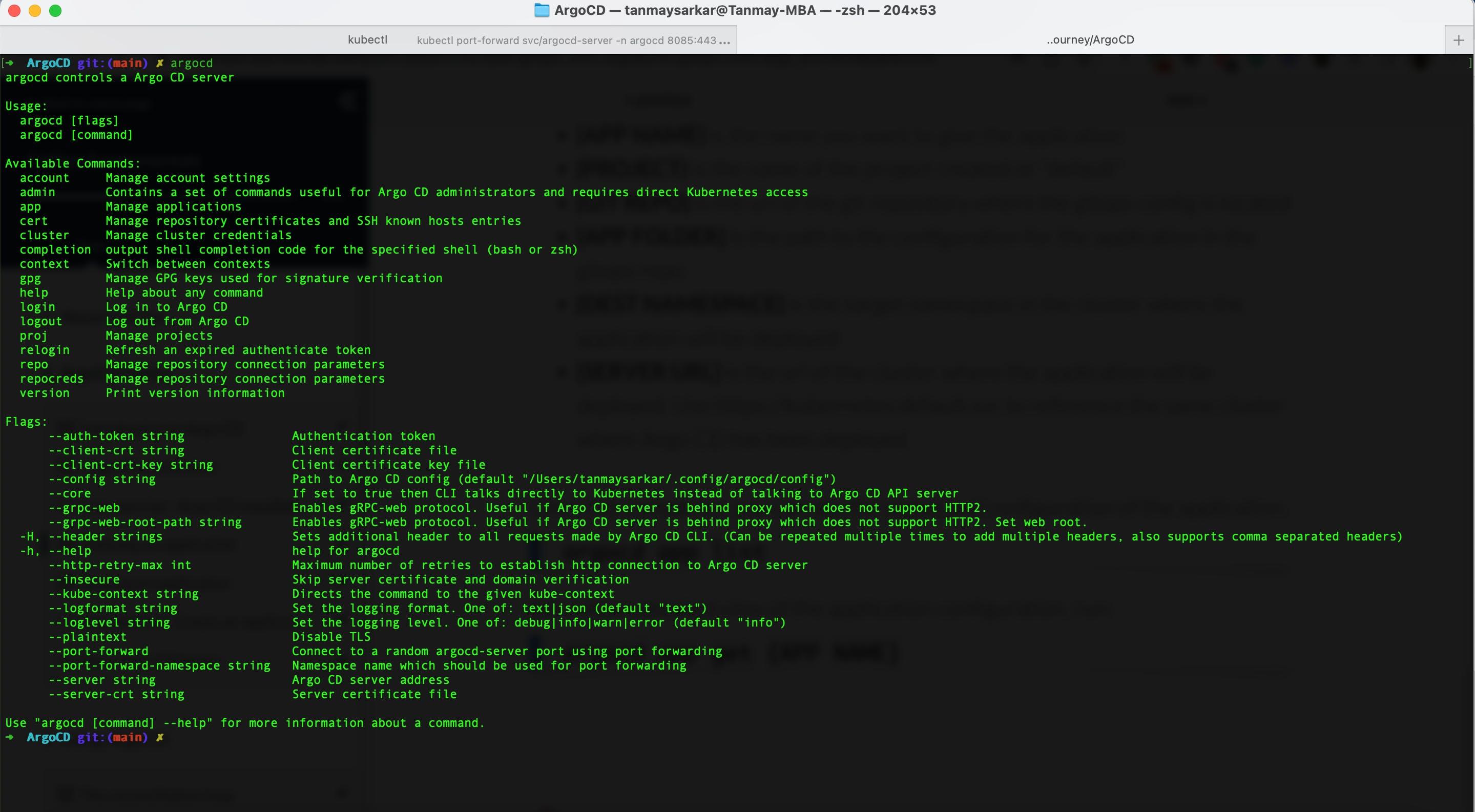Click the bottom prompt 'ArgoCD git:(main)'

87,738
